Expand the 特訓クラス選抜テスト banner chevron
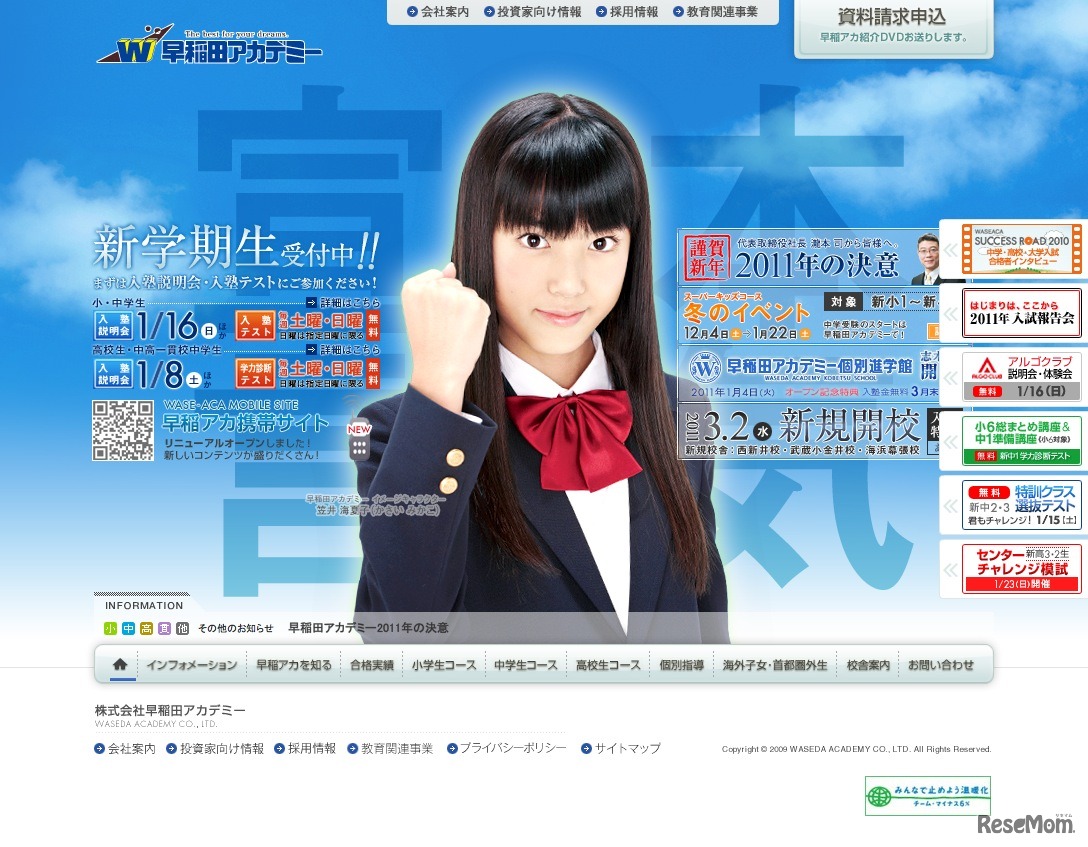Screen dimensions: 1088x847 pos(951,506)
